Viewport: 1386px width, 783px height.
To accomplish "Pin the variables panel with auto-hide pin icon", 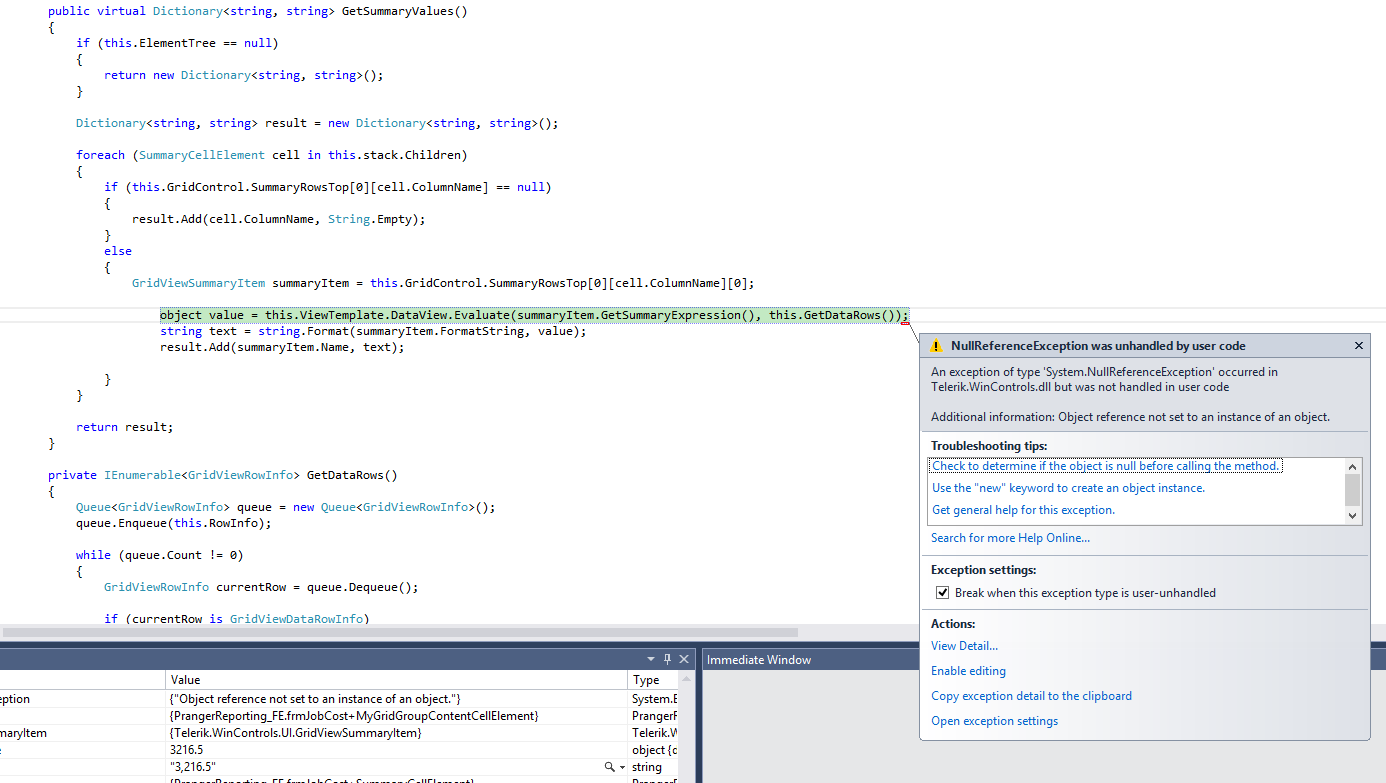I will tap(668, 659).
